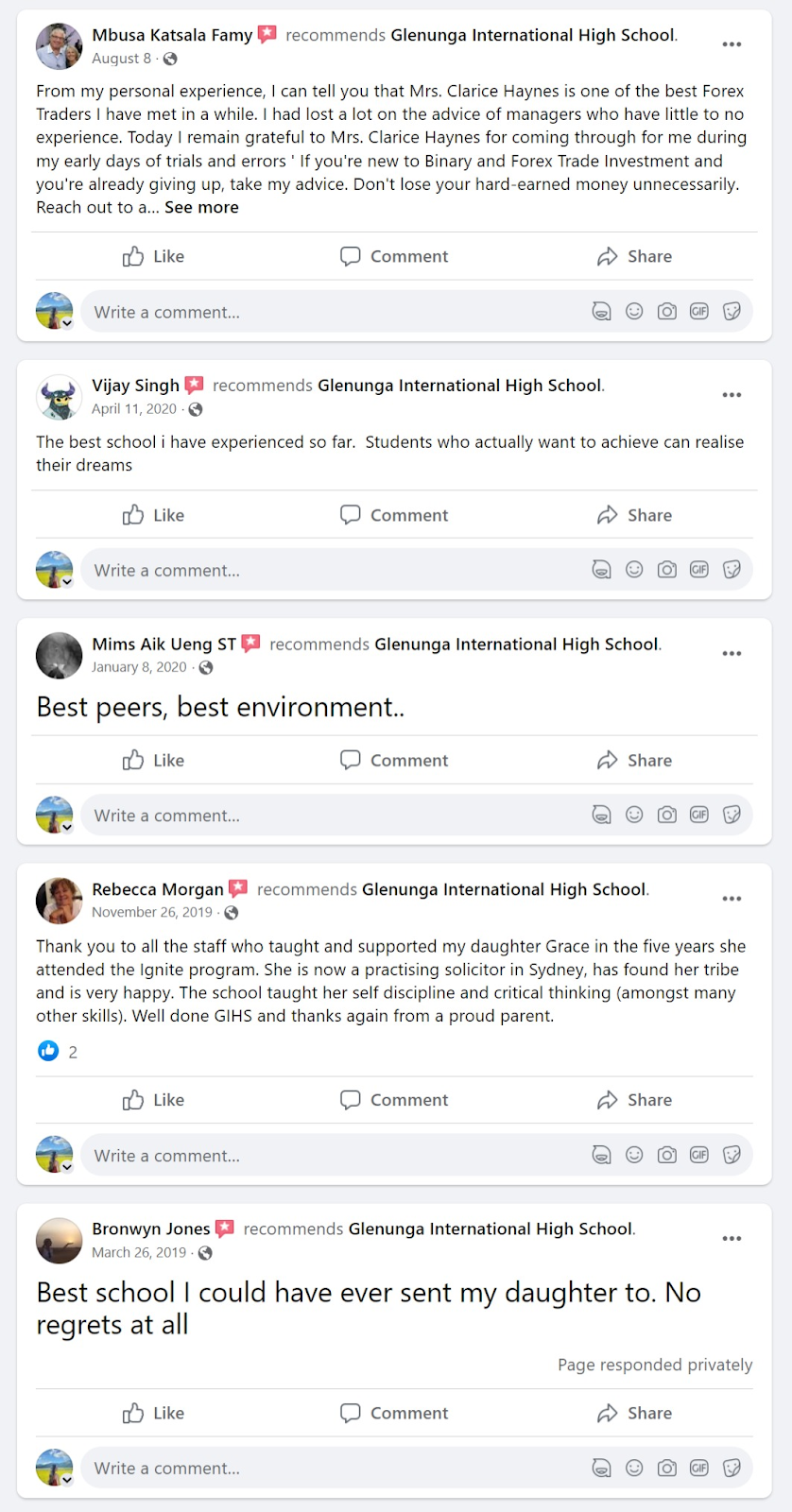
Task: Switch commenting profile under Rebecca Morgan's review
Action: pyautogui.click(x=67, y=1167)
